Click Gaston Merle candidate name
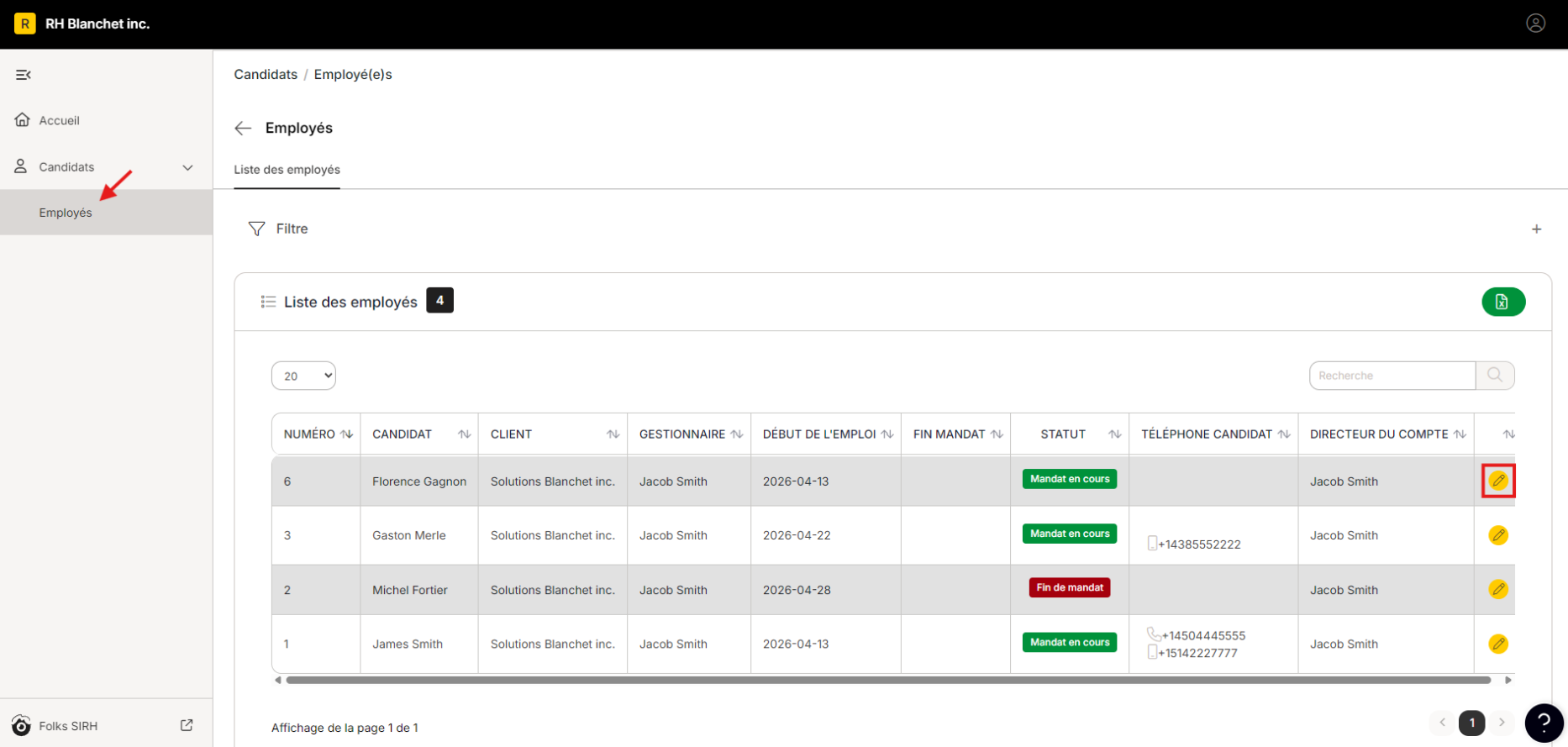Image resolution: width=1568 pixels, height=747 pixels. click(409, 535)
